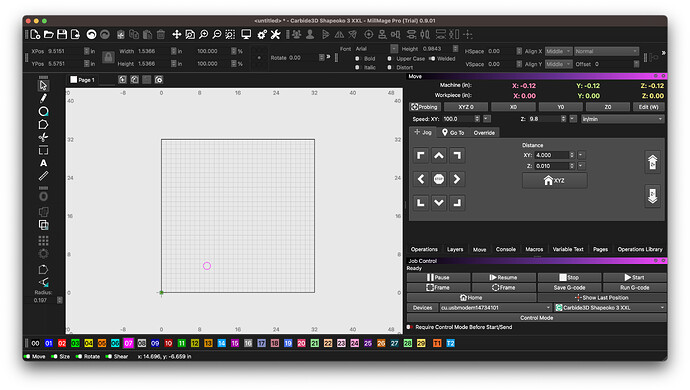Select the magenta 07 layer swatch

[128, 343]
